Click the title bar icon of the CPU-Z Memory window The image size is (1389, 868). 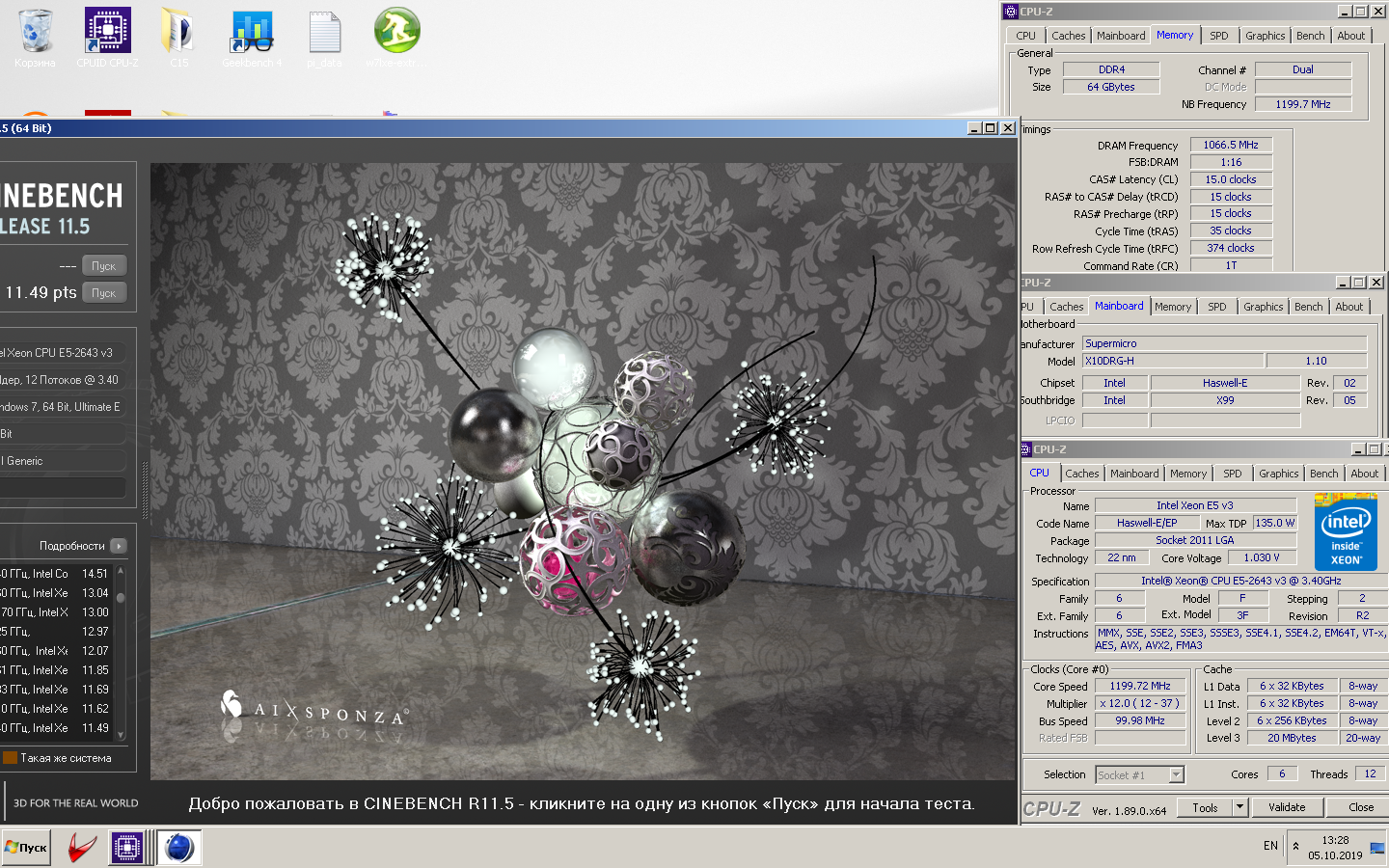click(x=1011, y=12)
